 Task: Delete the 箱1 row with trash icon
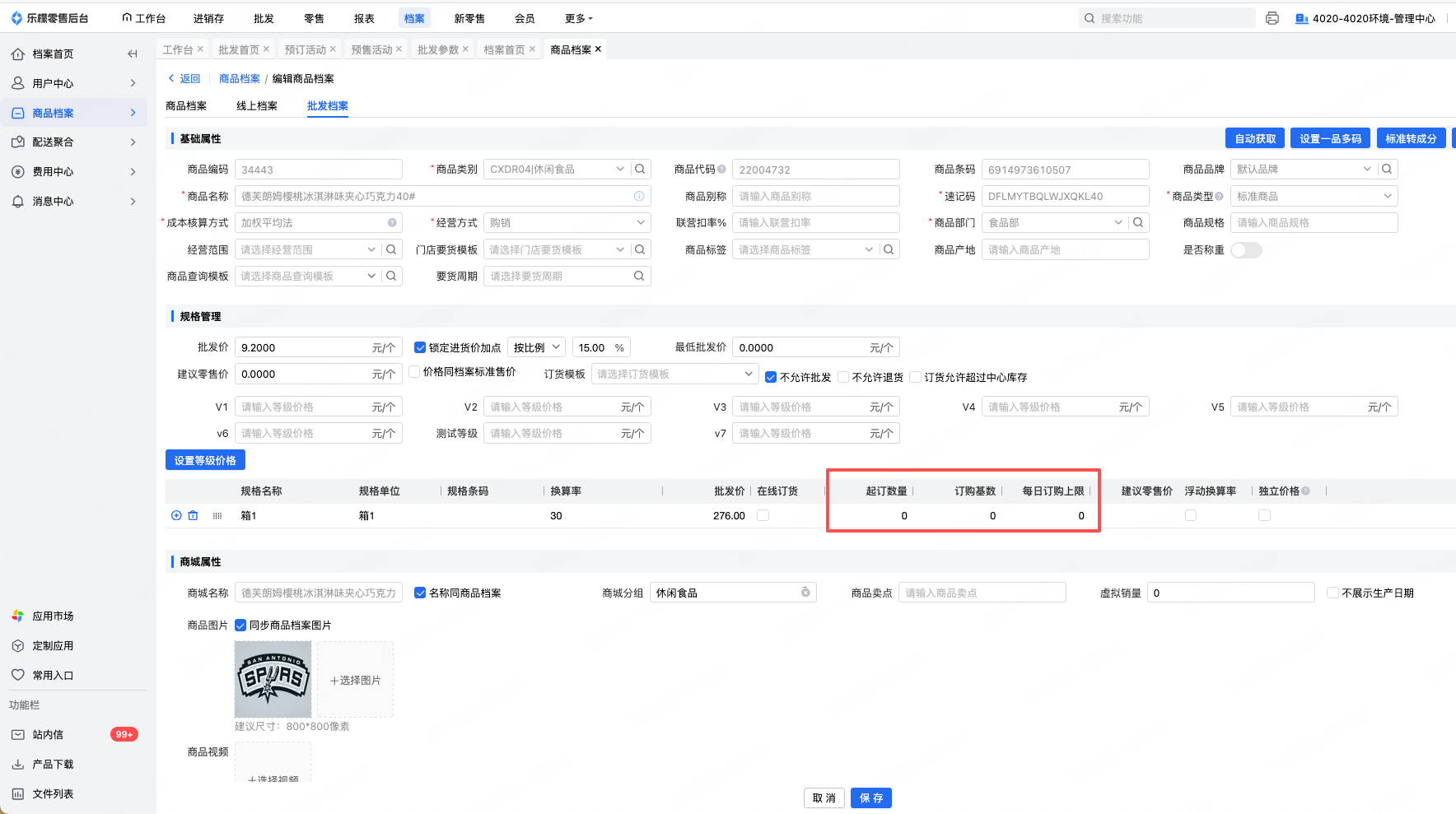(193, 515)
